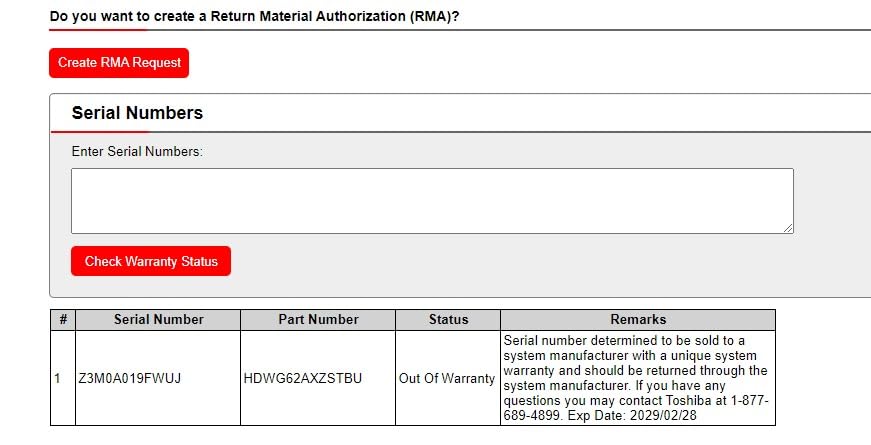
Task: Click the Serial Numbers panel heading
Action: tap(137, 113)
